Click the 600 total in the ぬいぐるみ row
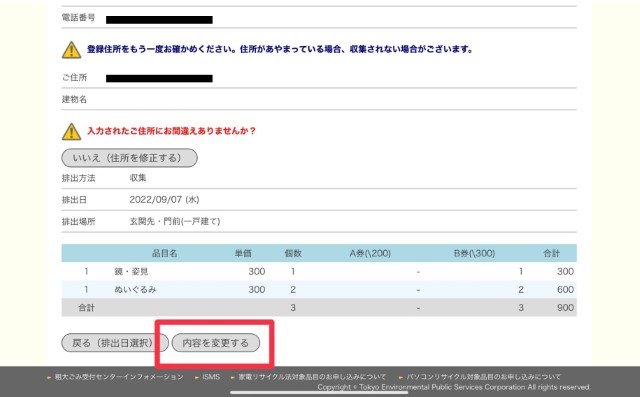Screen dimensions: 640x397 (565, 290)
